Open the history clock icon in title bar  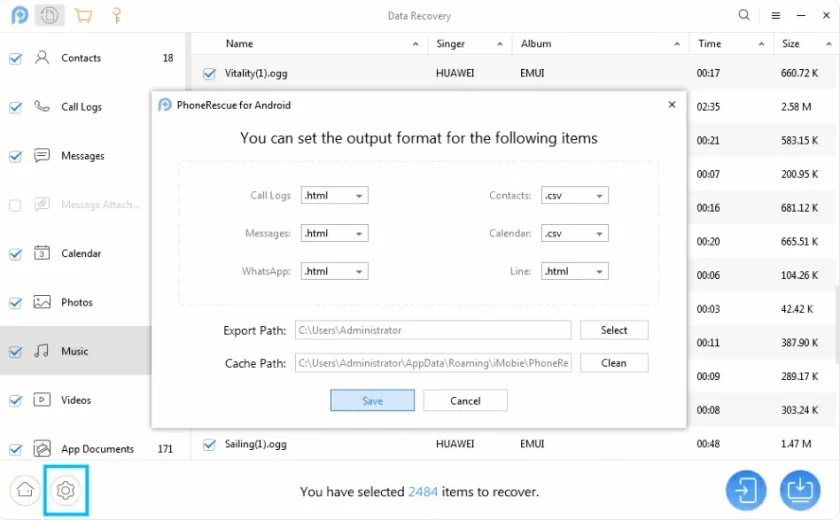(x=49, y=15)
